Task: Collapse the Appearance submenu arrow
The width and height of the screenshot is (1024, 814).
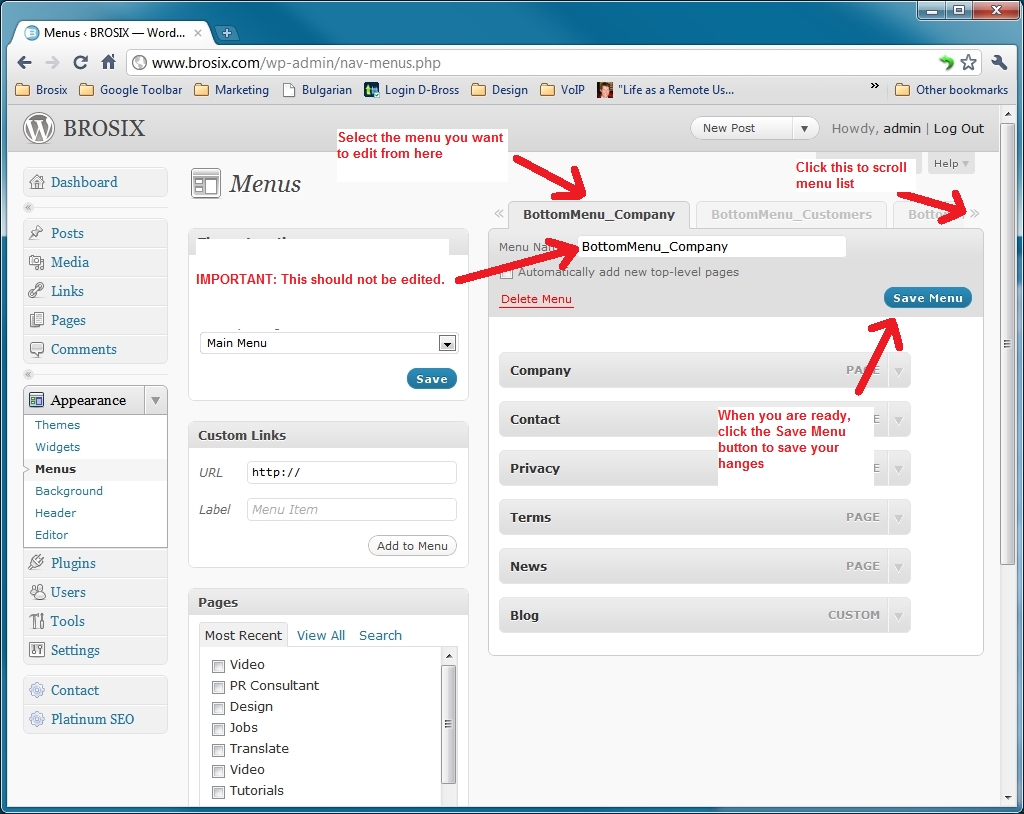Action: 155,400
